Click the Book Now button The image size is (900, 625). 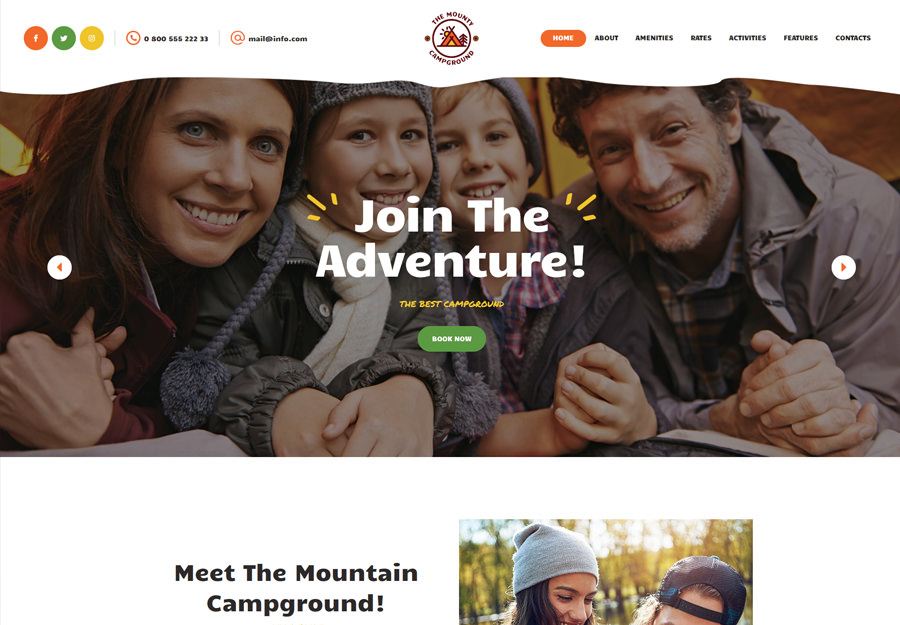click(452, 339)
